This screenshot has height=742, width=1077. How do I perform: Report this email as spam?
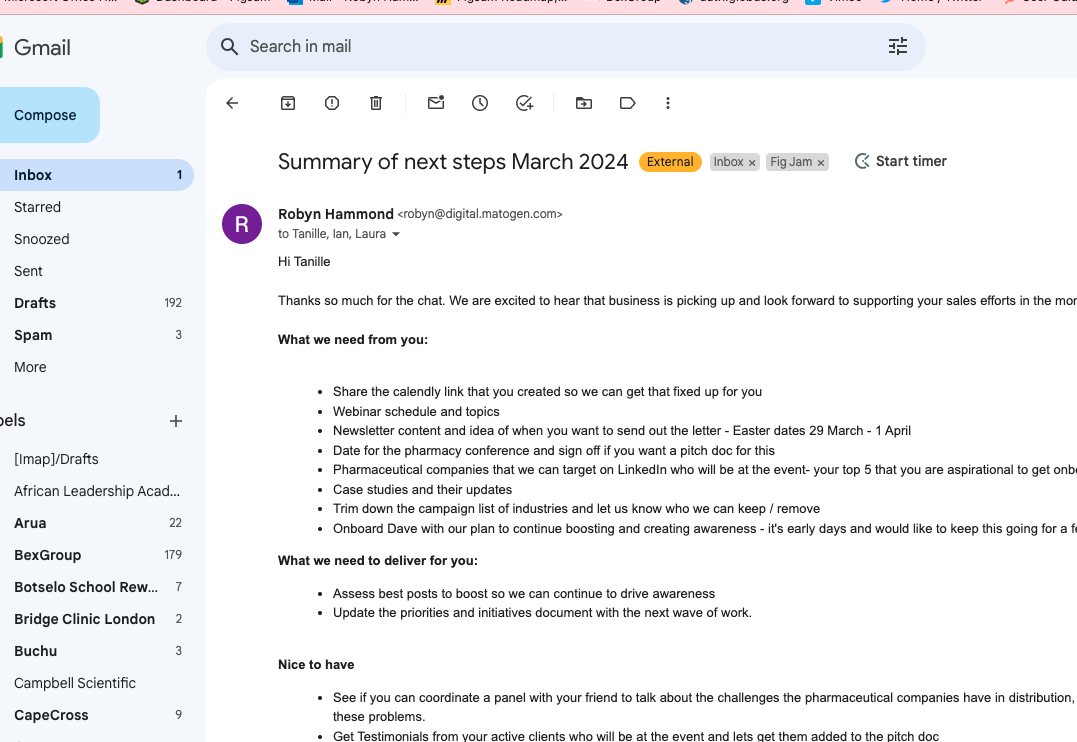332,103
